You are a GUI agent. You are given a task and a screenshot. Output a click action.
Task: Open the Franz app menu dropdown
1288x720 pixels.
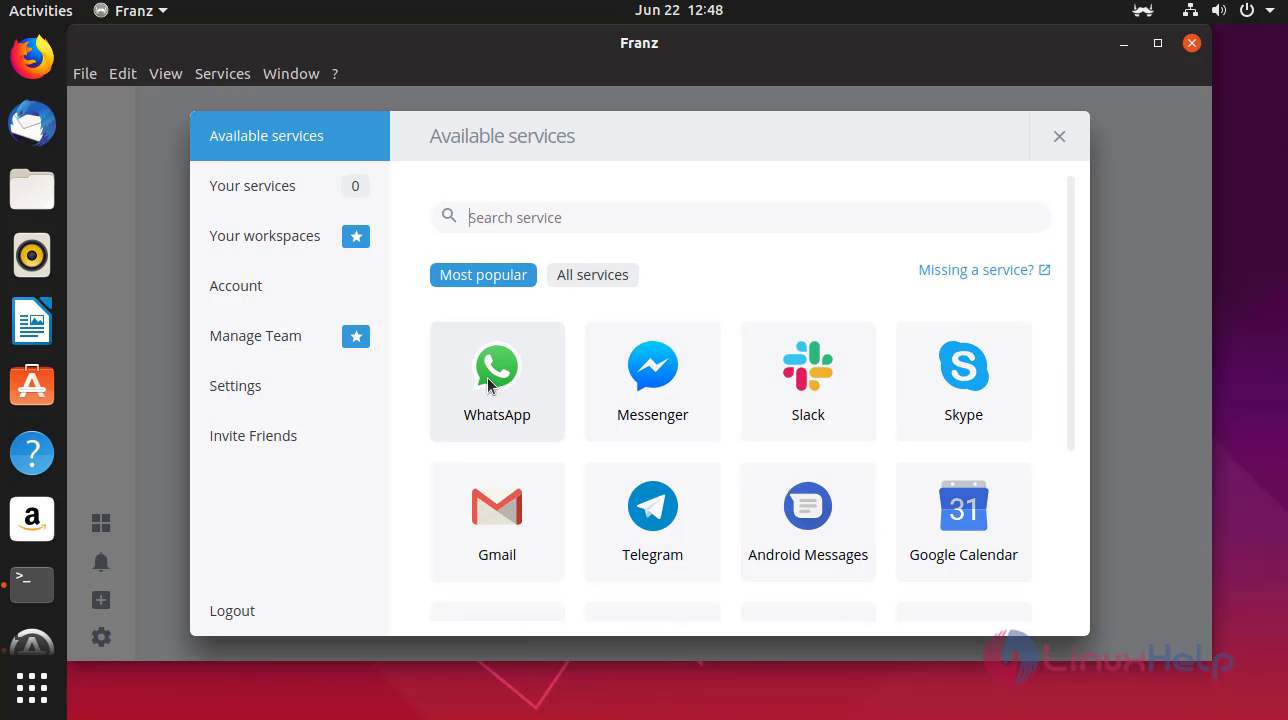(x=130, y=11)
